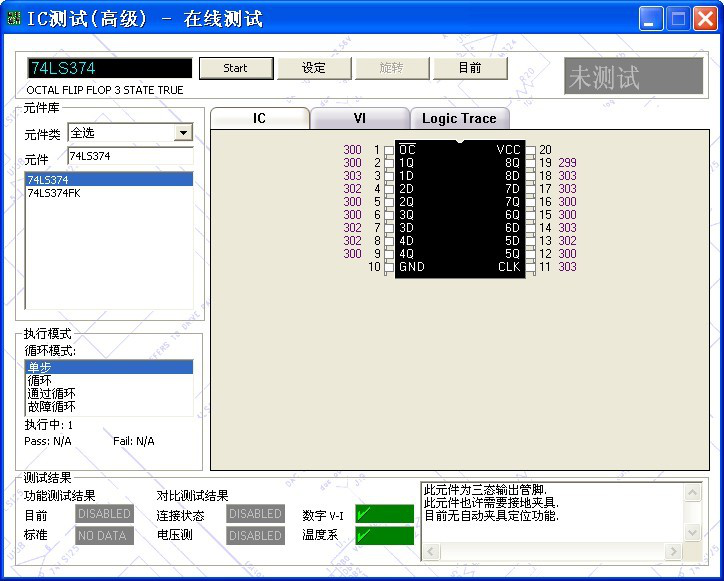Toggle pin 11 CLK checkbox on the IC
The width and height of the screenshot is (724, 581).
(531, 267)
